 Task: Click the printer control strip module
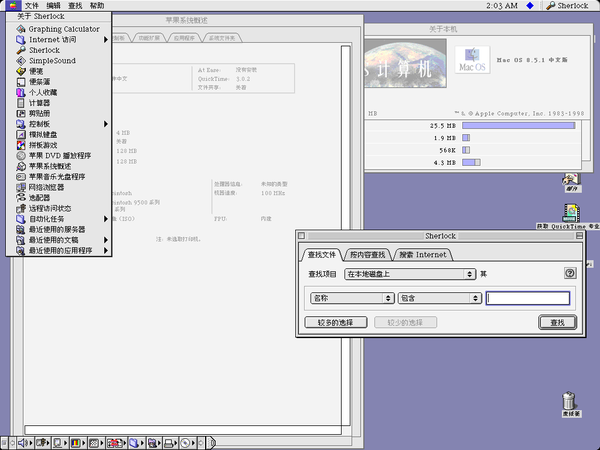169,443
